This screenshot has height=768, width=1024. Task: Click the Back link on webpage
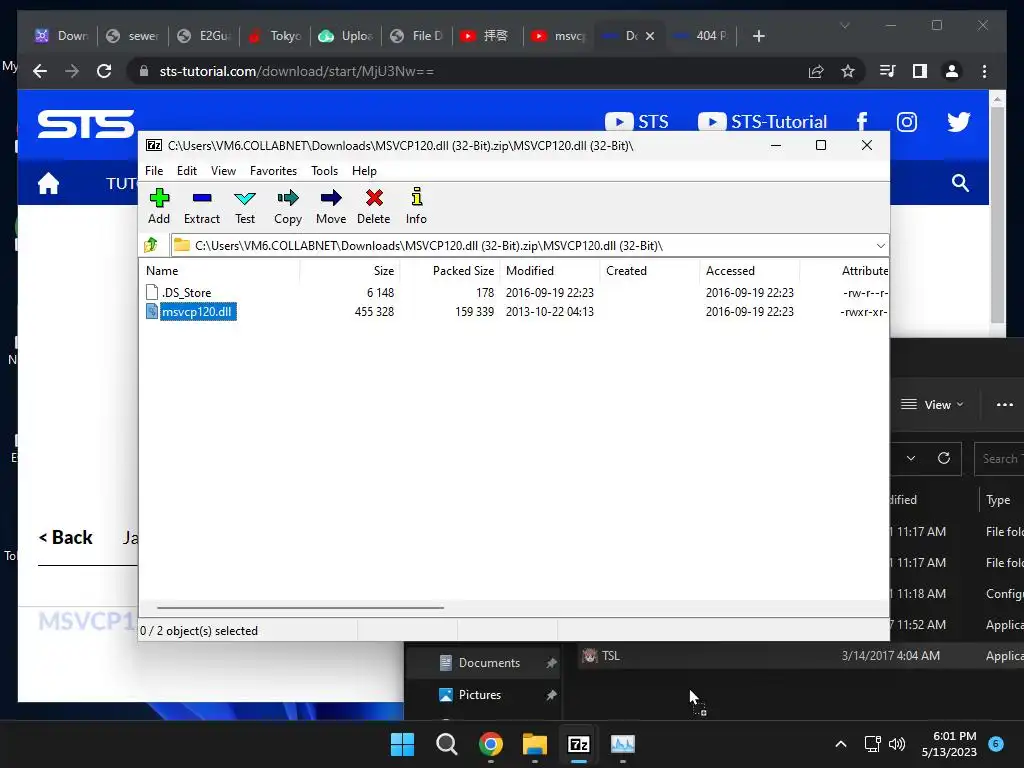pos(65,537)
